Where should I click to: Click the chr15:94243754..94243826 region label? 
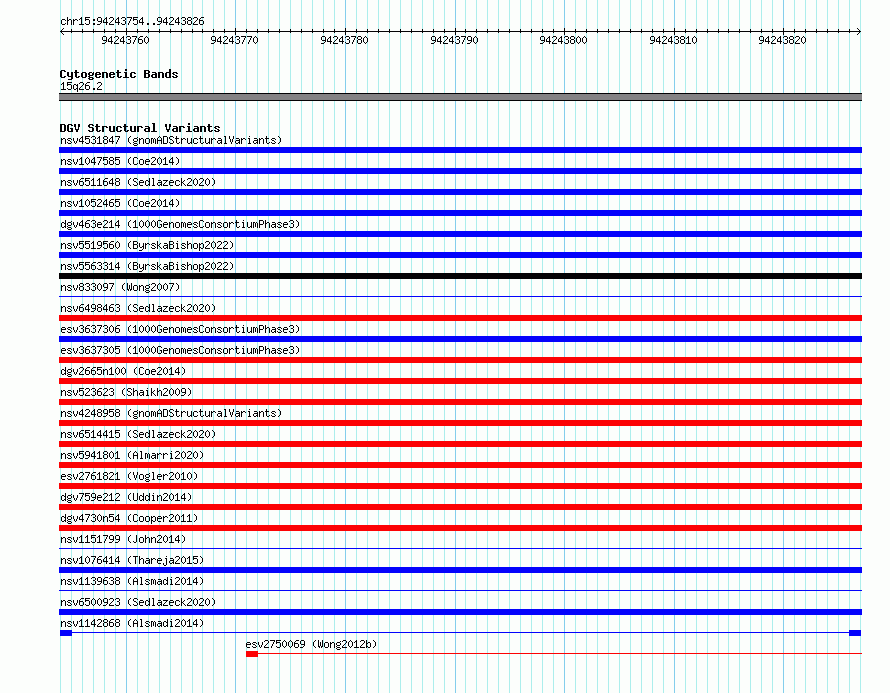pyautogui.click(x=132, y=21)
